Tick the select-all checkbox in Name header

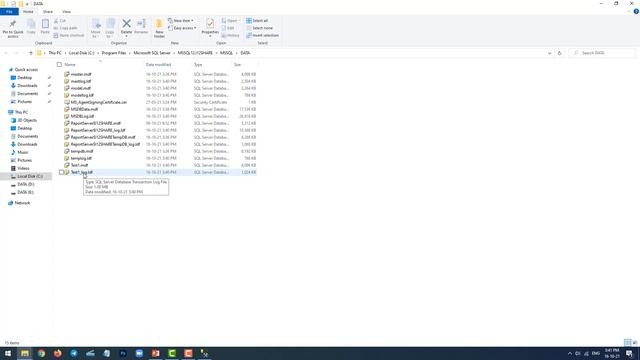pyautogui.click(x=59, y=64)
